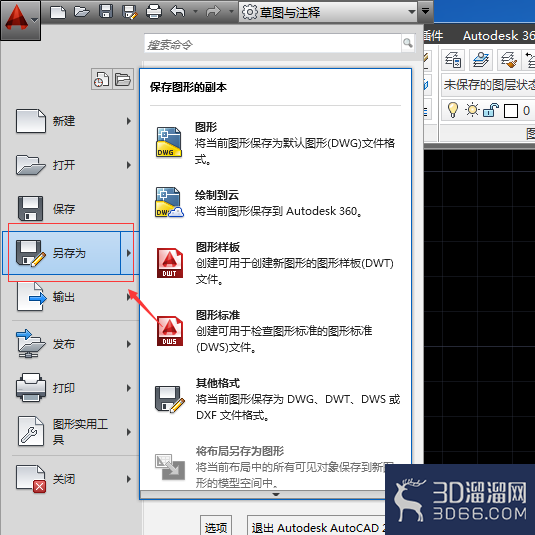Click the Undo arrow icon

tap(178, 12)
